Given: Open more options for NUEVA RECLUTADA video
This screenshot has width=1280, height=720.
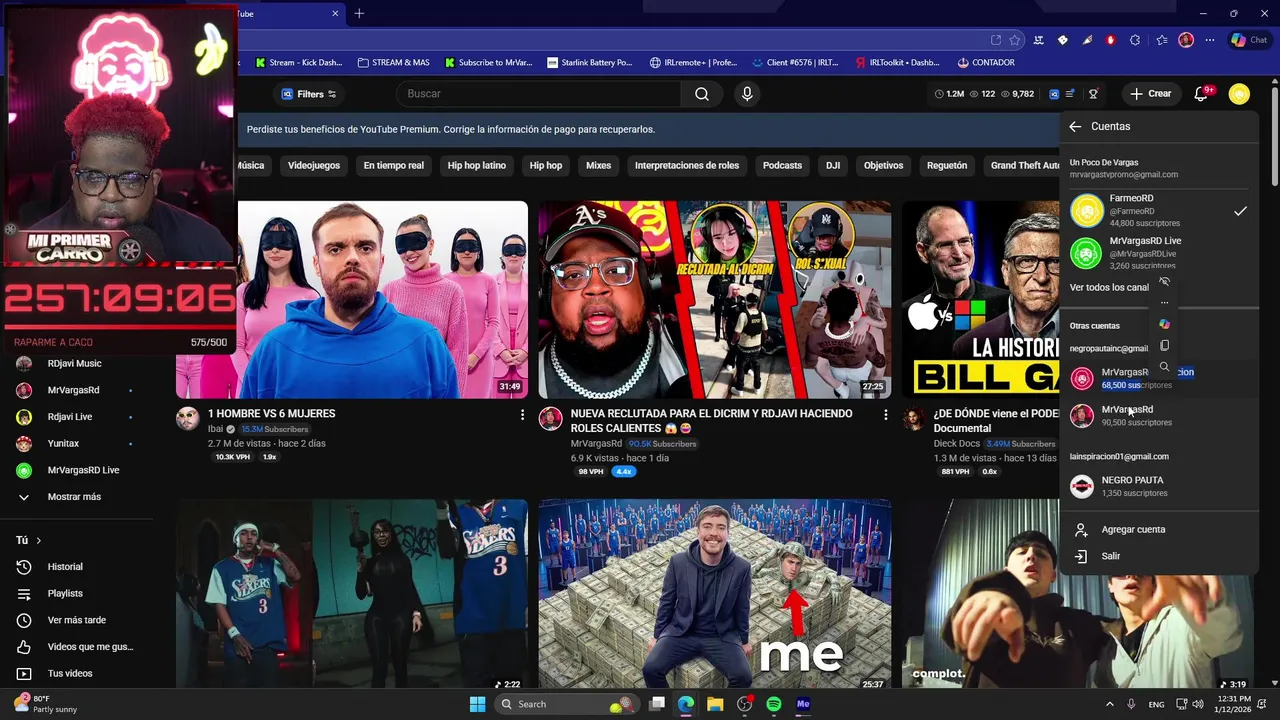Looking at the screenshot, I should (x=885, y=414).
